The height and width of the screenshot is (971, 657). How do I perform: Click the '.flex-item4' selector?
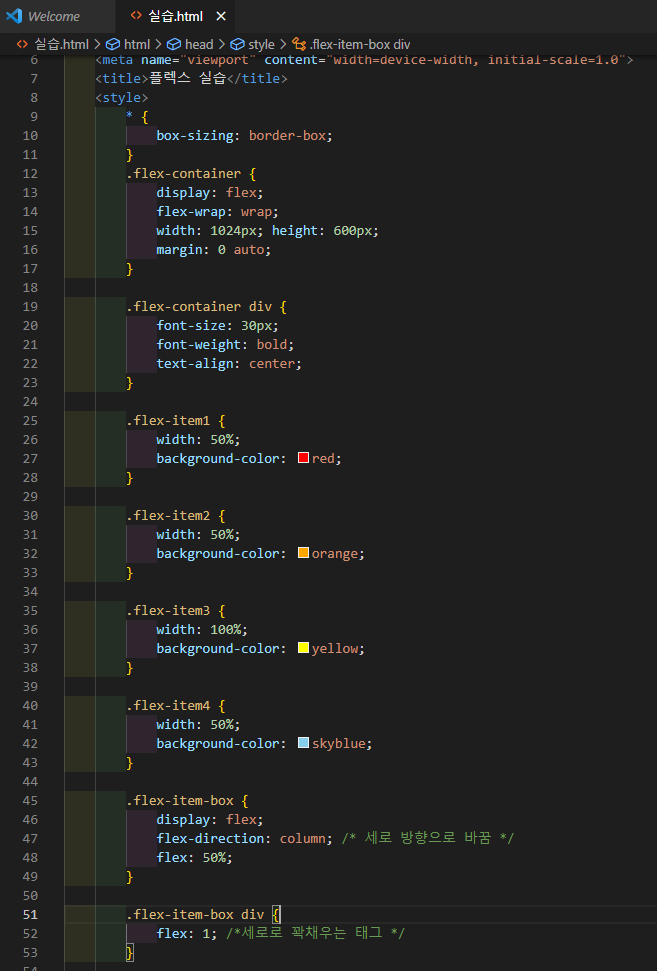(168, 705)
